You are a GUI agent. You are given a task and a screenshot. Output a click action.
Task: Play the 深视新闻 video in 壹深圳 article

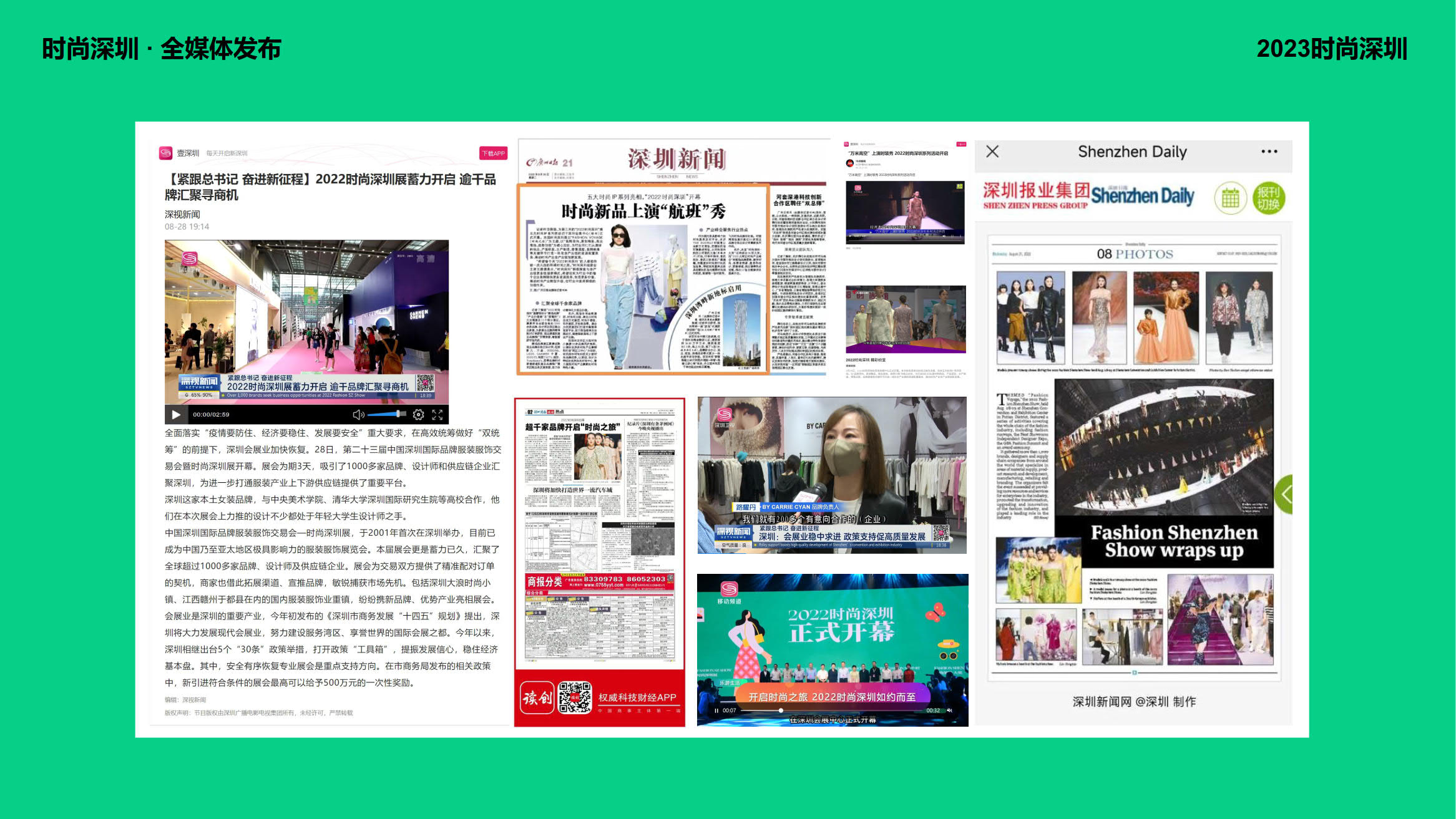pyautogui.click(x=176, y=414)
